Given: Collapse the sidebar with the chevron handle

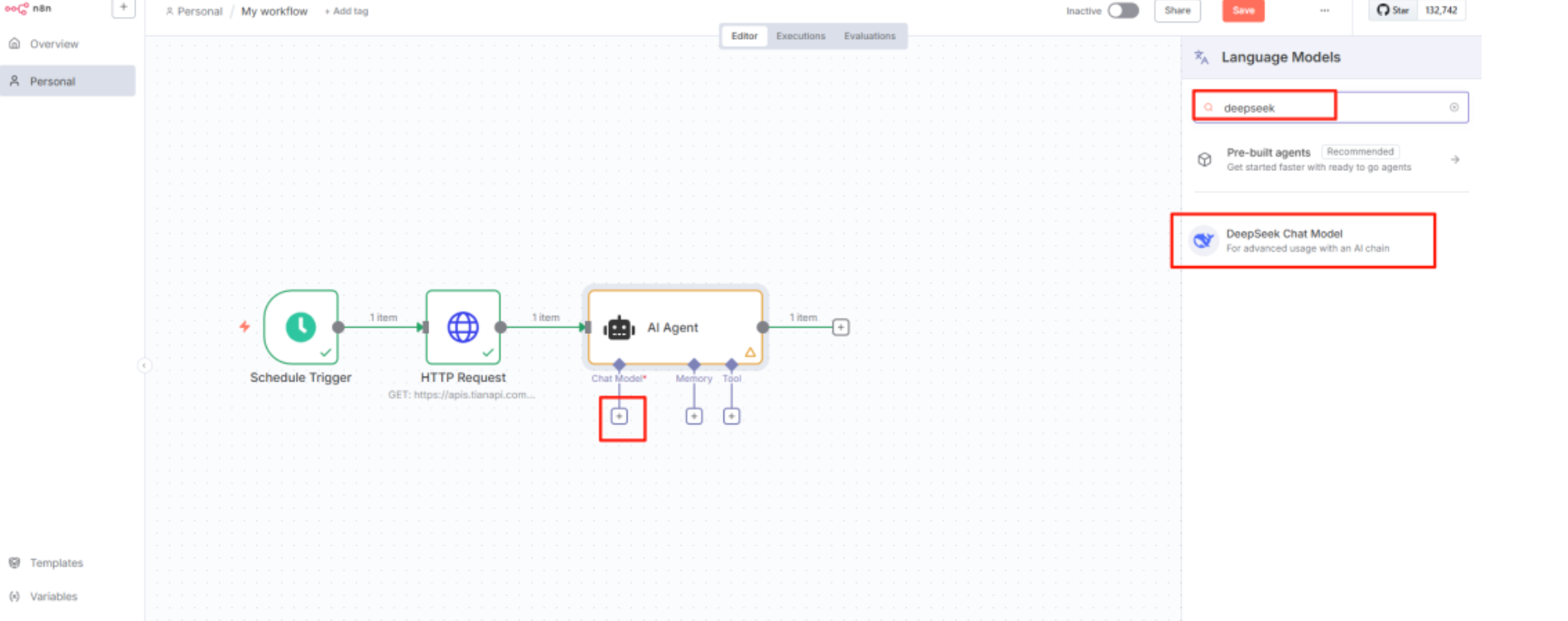Looking at the screenshot, I should [144, 365].
